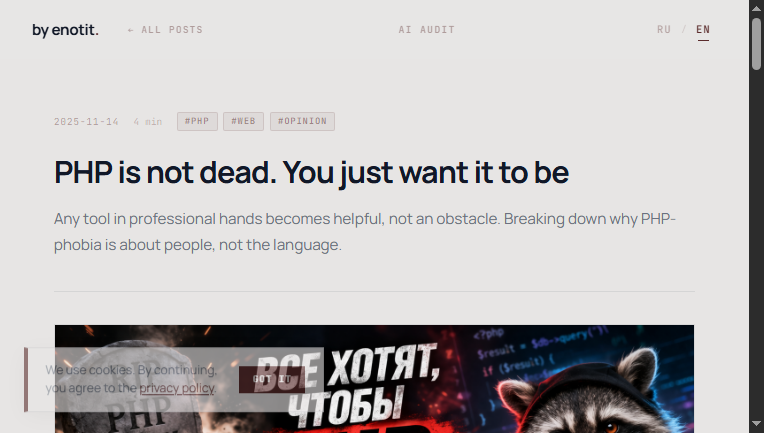Click the article title 'PHP is not dead'
This screenshot has width=764, height=433.
click(x=311, y=172)
